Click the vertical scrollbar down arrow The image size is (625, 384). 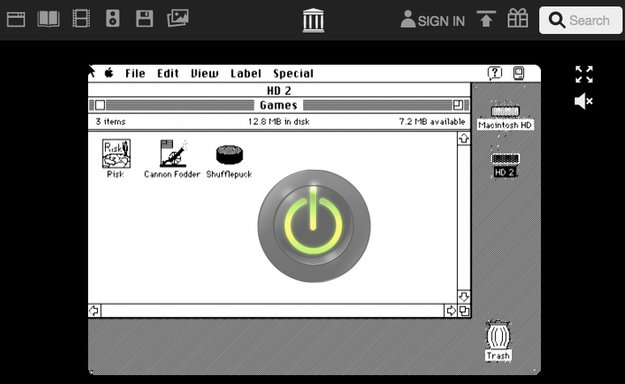(x=464, y=296)
